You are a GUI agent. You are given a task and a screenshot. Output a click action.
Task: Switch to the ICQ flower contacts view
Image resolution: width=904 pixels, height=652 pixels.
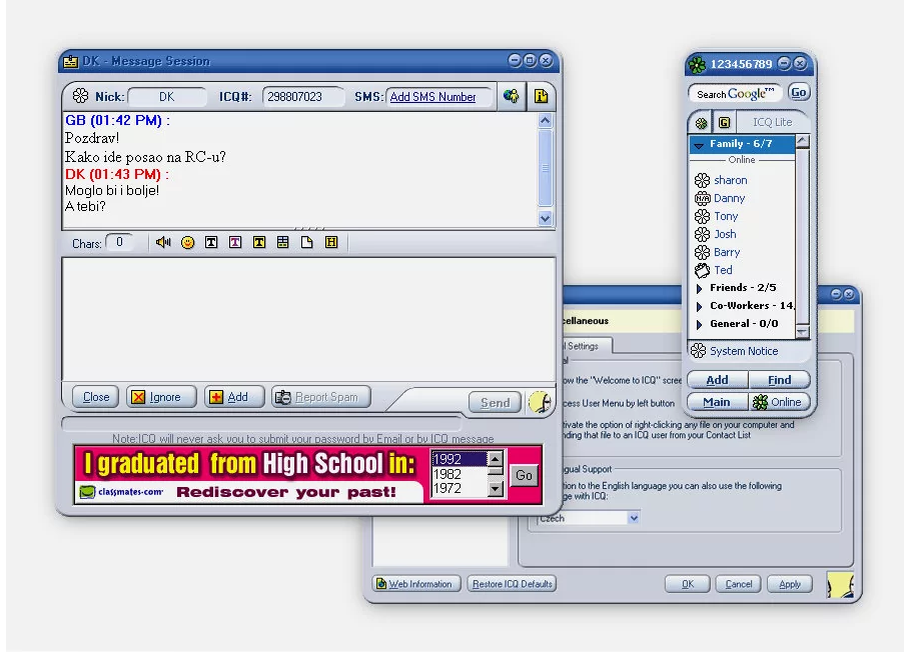(701, 122)
